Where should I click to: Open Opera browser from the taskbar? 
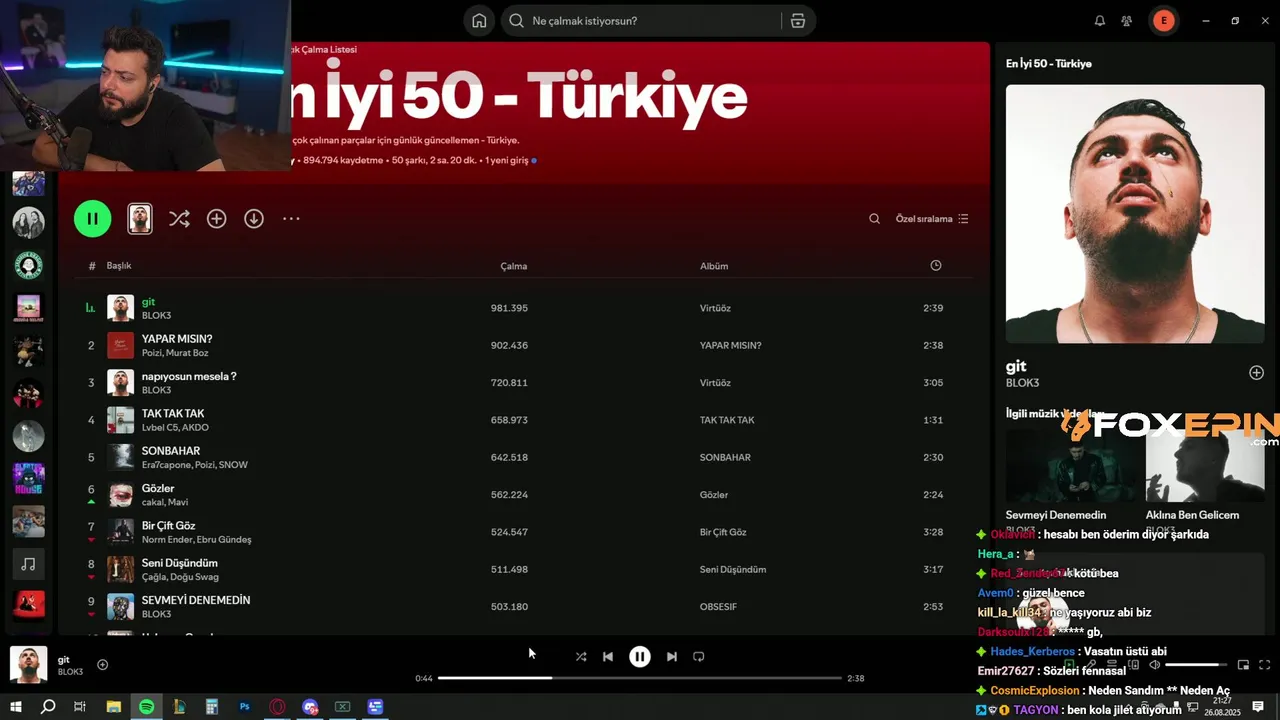point(277,707)
